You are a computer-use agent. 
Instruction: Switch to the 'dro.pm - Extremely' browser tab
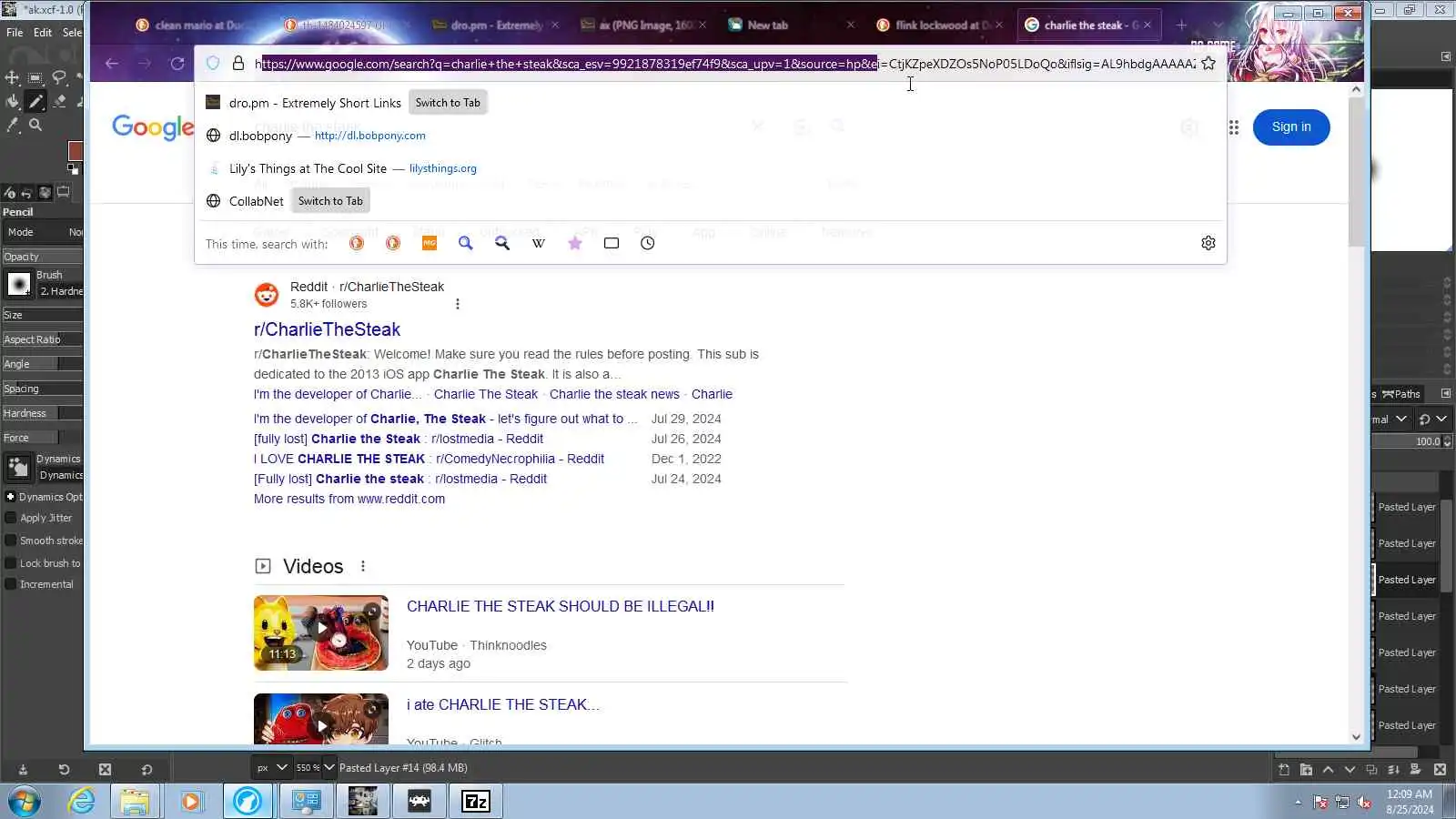493,25
